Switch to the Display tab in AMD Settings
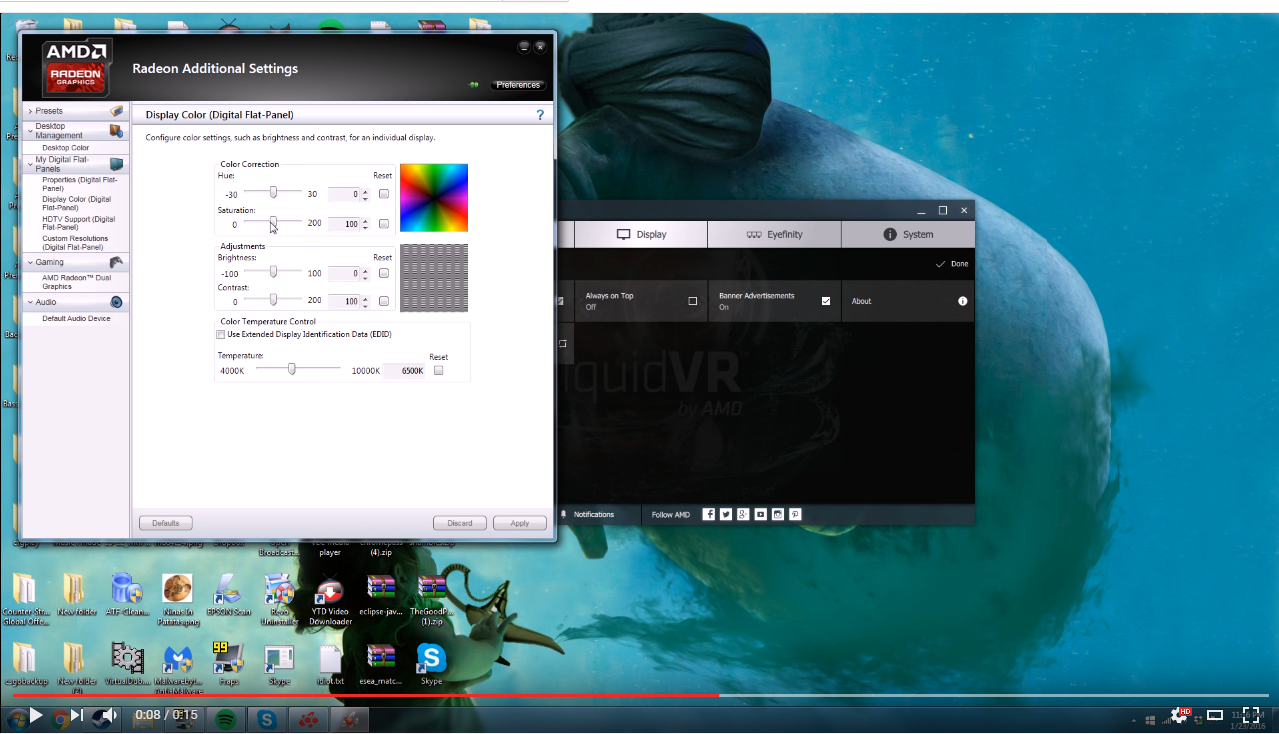The width and height of the screenshot is (1279, 734). click(x=641, y=234)
